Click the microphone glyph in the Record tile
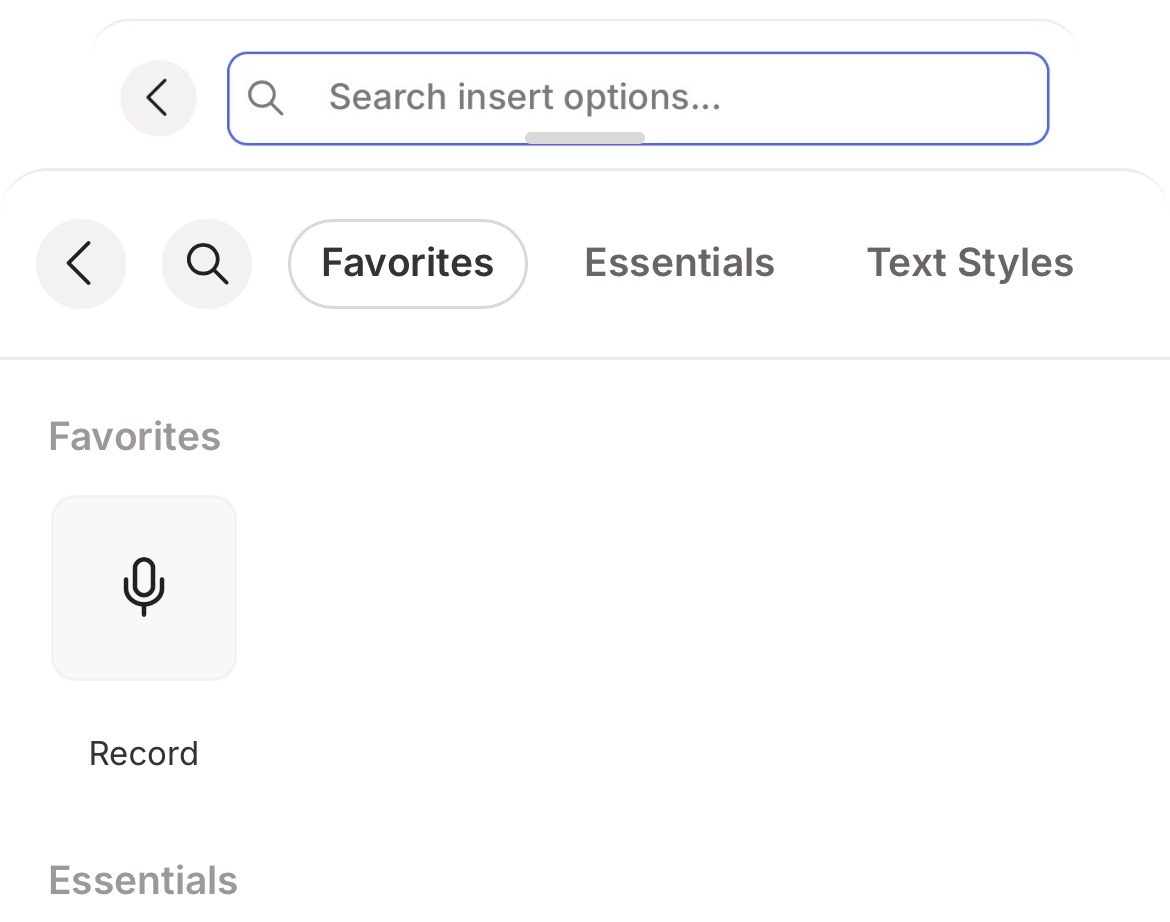 (x=144, y=586)
